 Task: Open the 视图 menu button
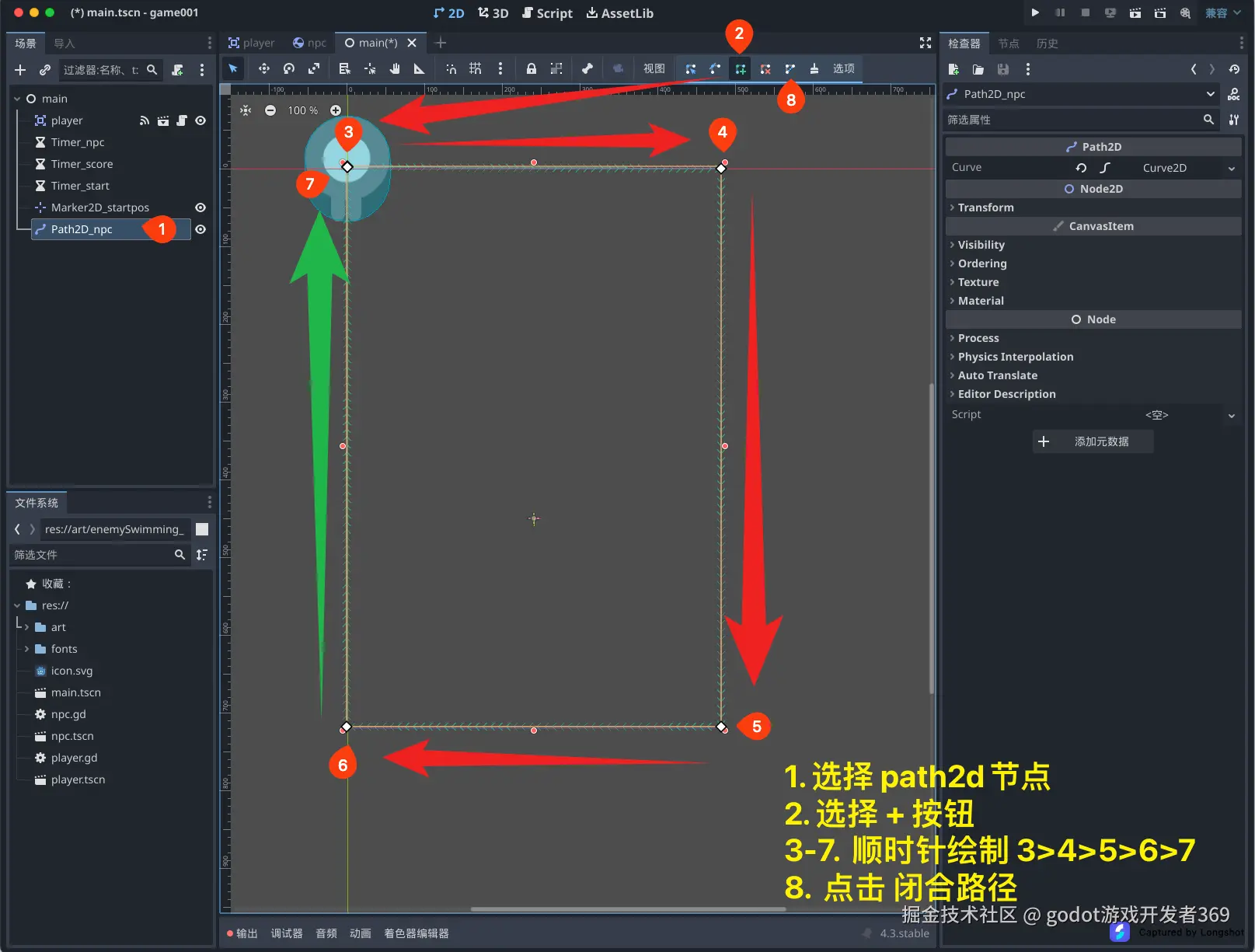[654, 68]
